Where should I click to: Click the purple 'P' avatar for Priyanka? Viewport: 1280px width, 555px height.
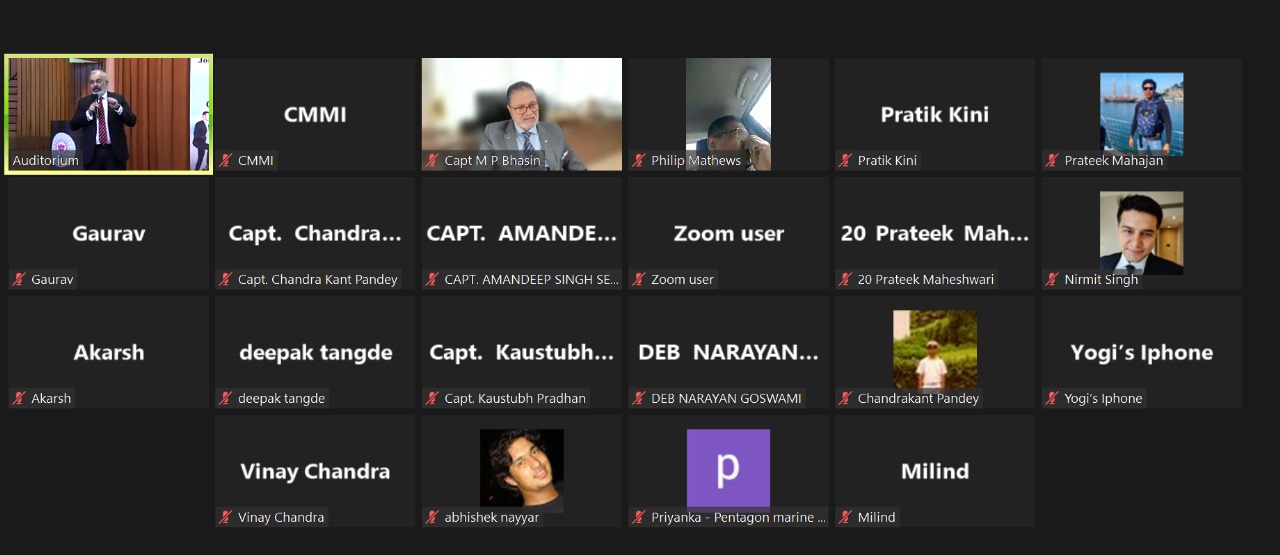[728, 468]
